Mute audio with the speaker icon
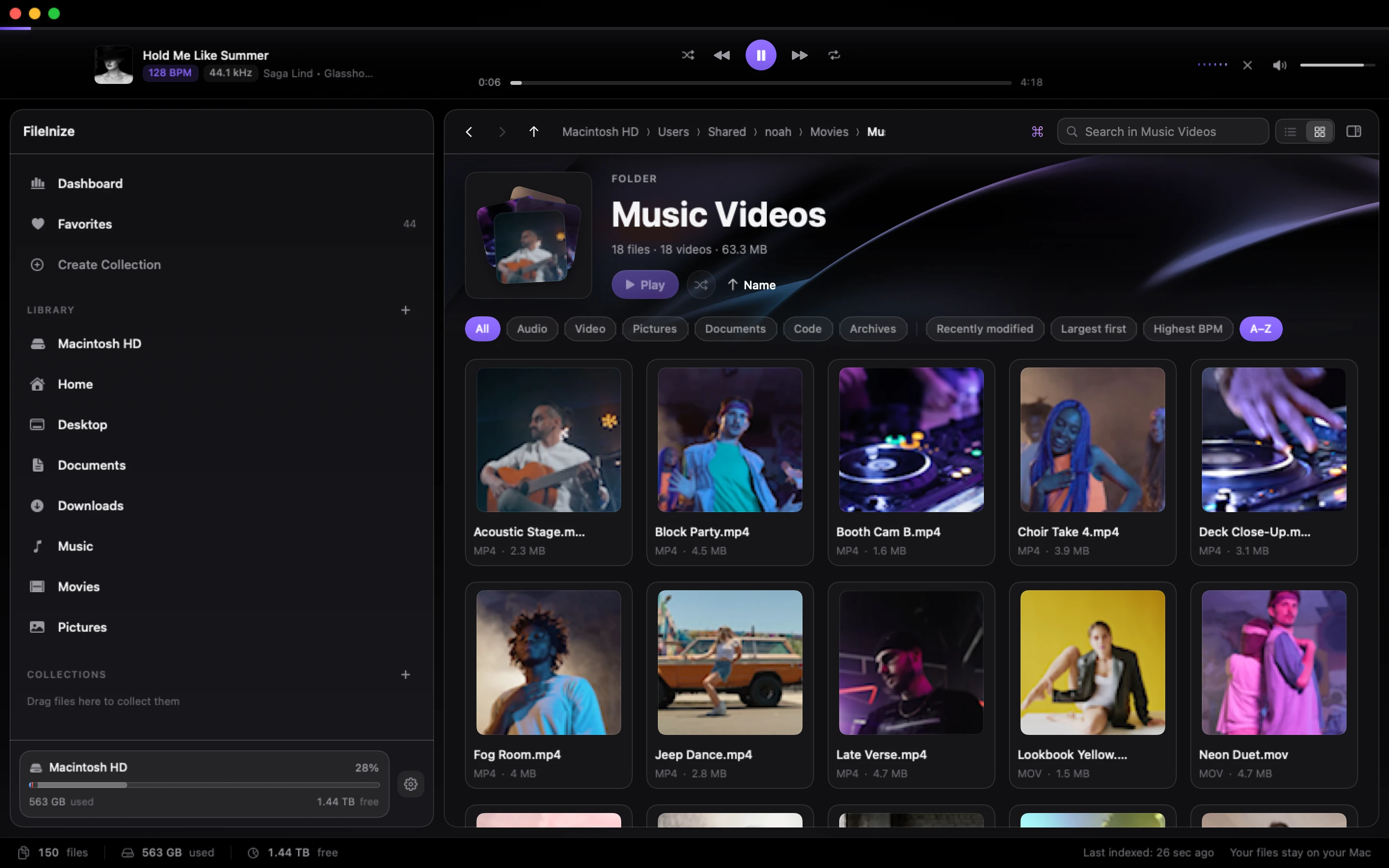This screenshot has width=1389, height=868. (1280, 65)
